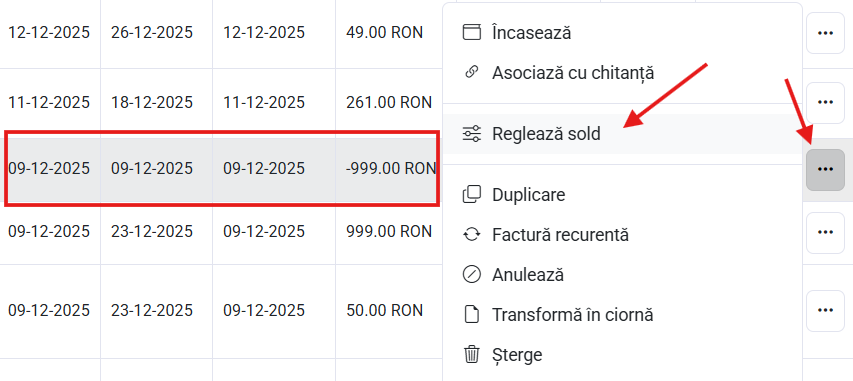Click the Încasează wallet icon
Image resolution: width=853 pixels, height=381 pixels.
(x=472, y=32)
